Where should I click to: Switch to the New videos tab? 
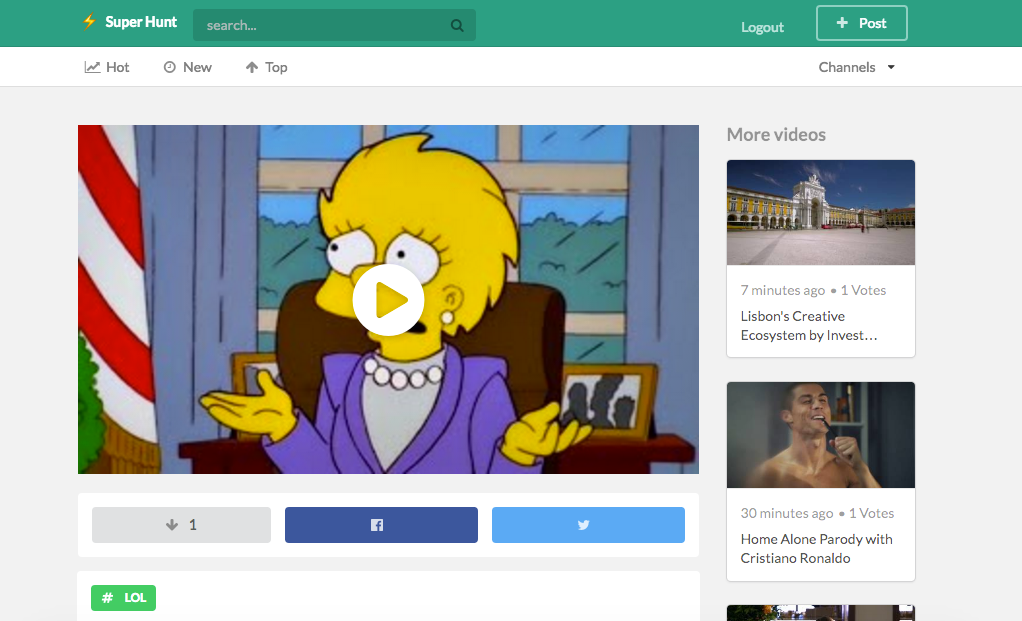pyautogui.click(x=187, y=67)
